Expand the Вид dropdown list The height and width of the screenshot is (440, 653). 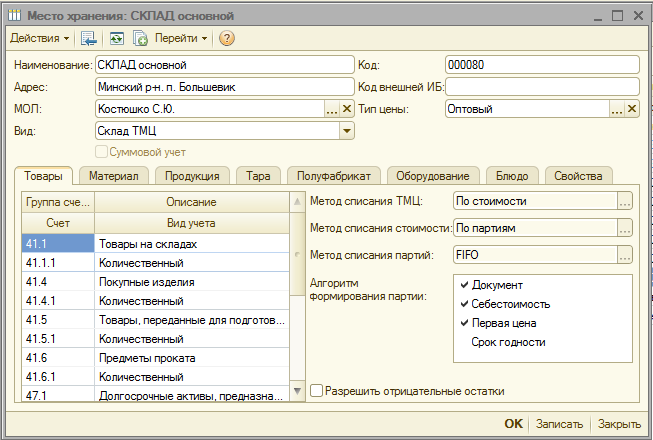346,131
